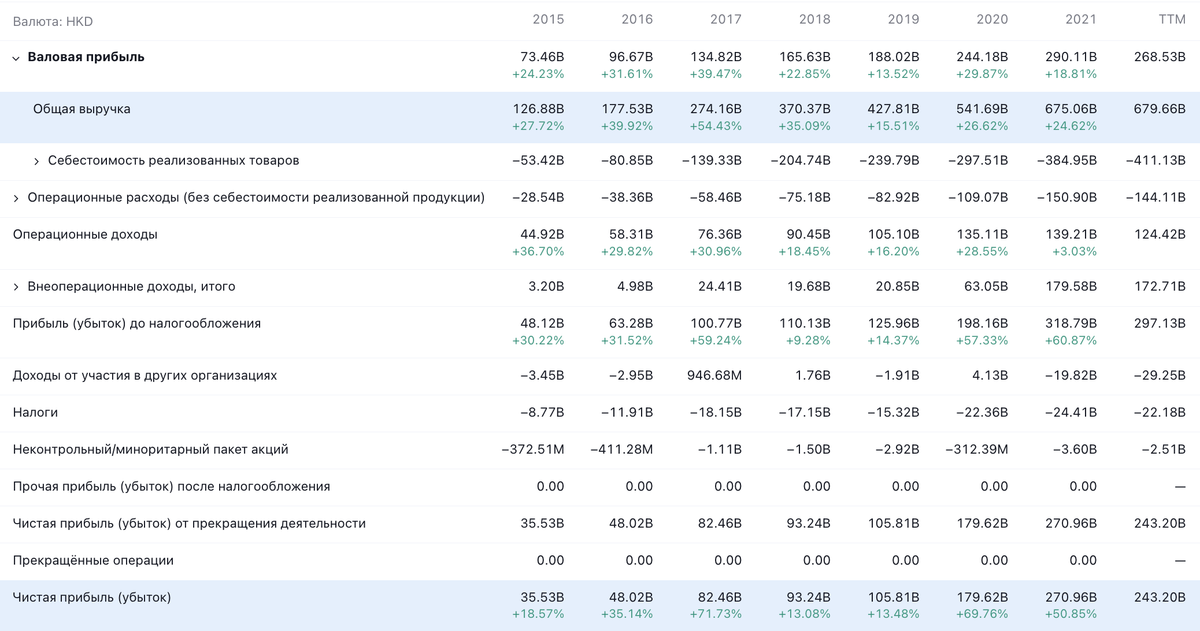Viewport: 1200px width, 631px height.
Task: Select the TTM column header
Action: [x=1171, y=19]
